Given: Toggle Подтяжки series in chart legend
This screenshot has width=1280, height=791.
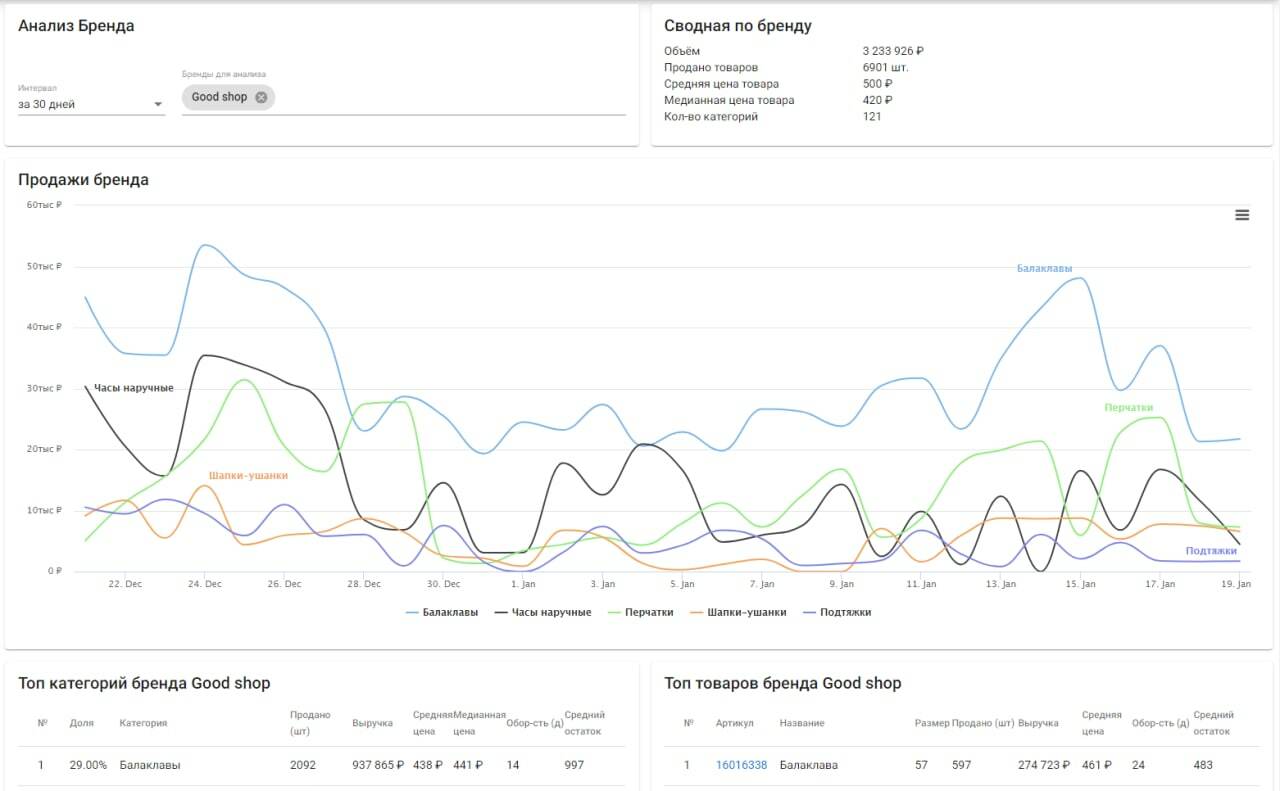Looking at the screenshot, I should (x=837, y=612).
